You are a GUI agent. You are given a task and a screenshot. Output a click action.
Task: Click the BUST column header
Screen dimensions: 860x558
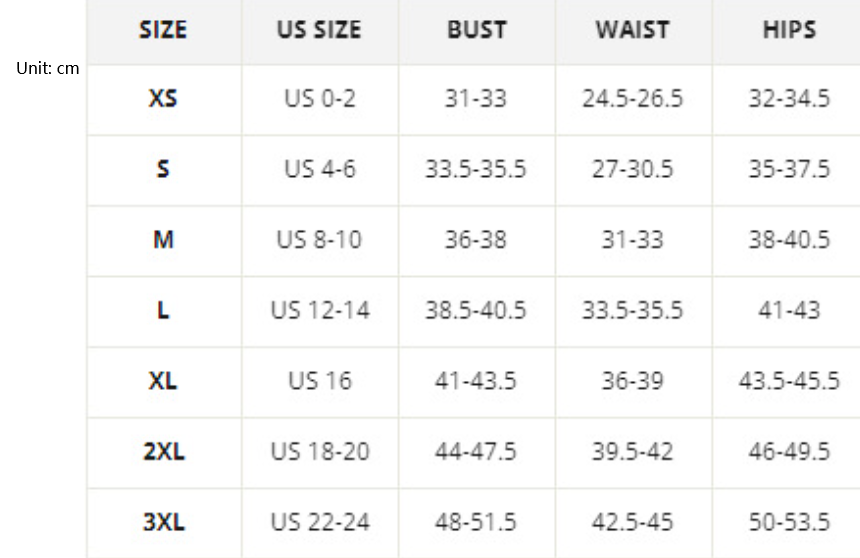[476, 30]
